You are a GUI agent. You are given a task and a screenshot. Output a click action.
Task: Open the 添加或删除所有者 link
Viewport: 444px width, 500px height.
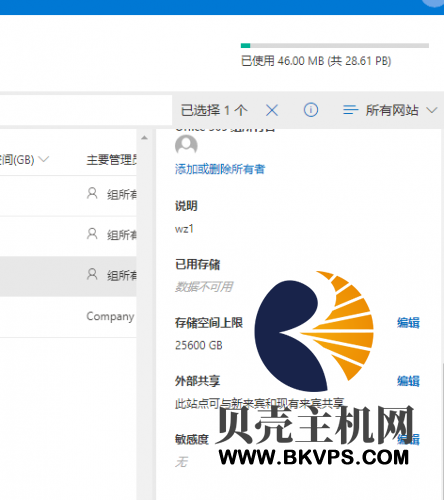pyautogui.click(x=220, y=169)
